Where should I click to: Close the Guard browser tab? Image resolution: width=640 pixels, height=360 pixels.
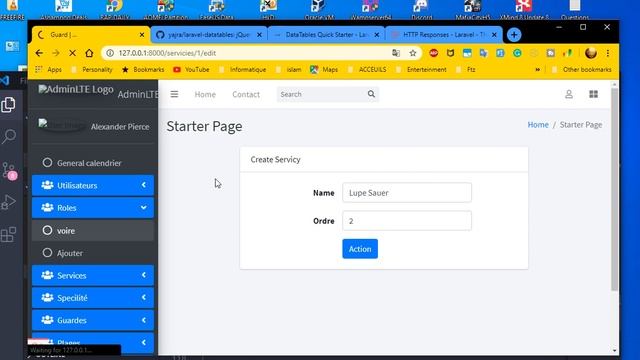point(142,35)
